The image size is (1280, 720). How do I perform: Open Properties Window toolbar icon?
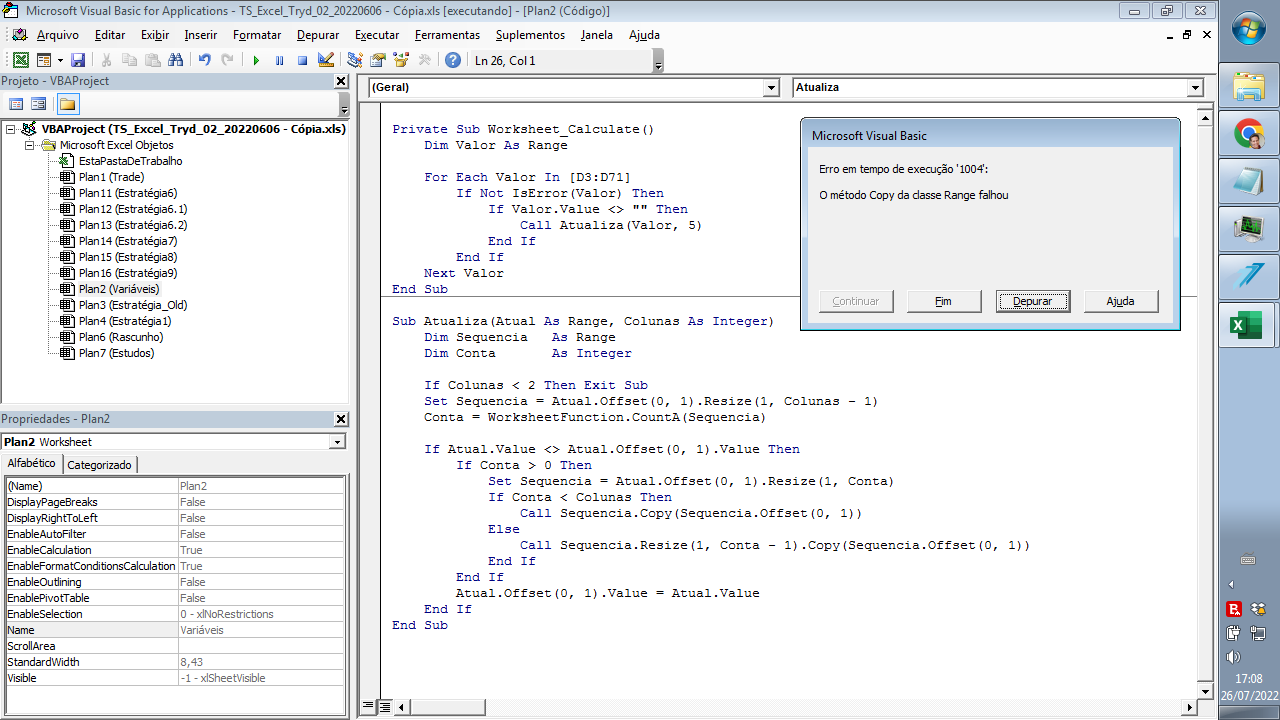click(x=377, y=60)
